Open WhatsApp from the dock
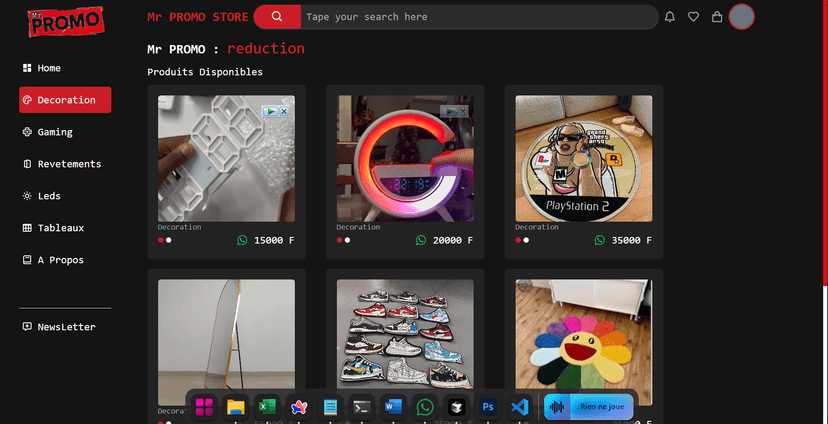 click(425, 407)
